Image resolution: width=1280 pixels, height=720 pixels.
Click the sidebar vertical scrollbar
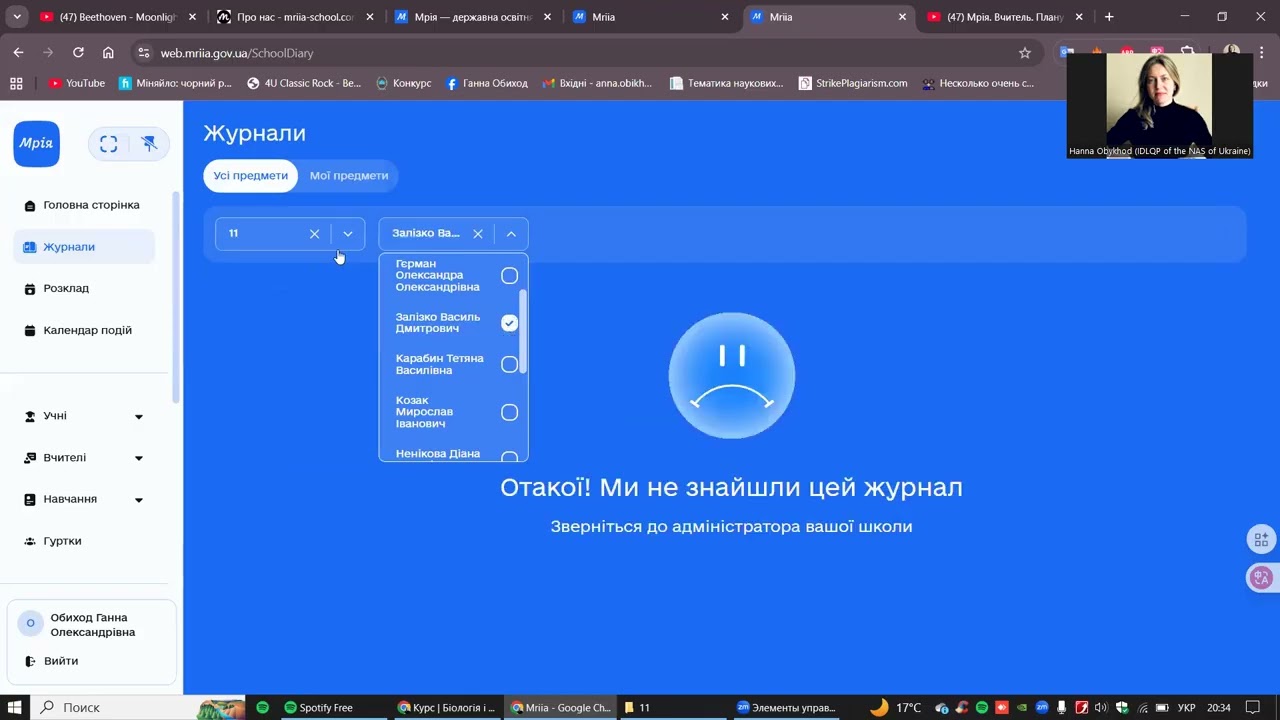coord(177,296)
